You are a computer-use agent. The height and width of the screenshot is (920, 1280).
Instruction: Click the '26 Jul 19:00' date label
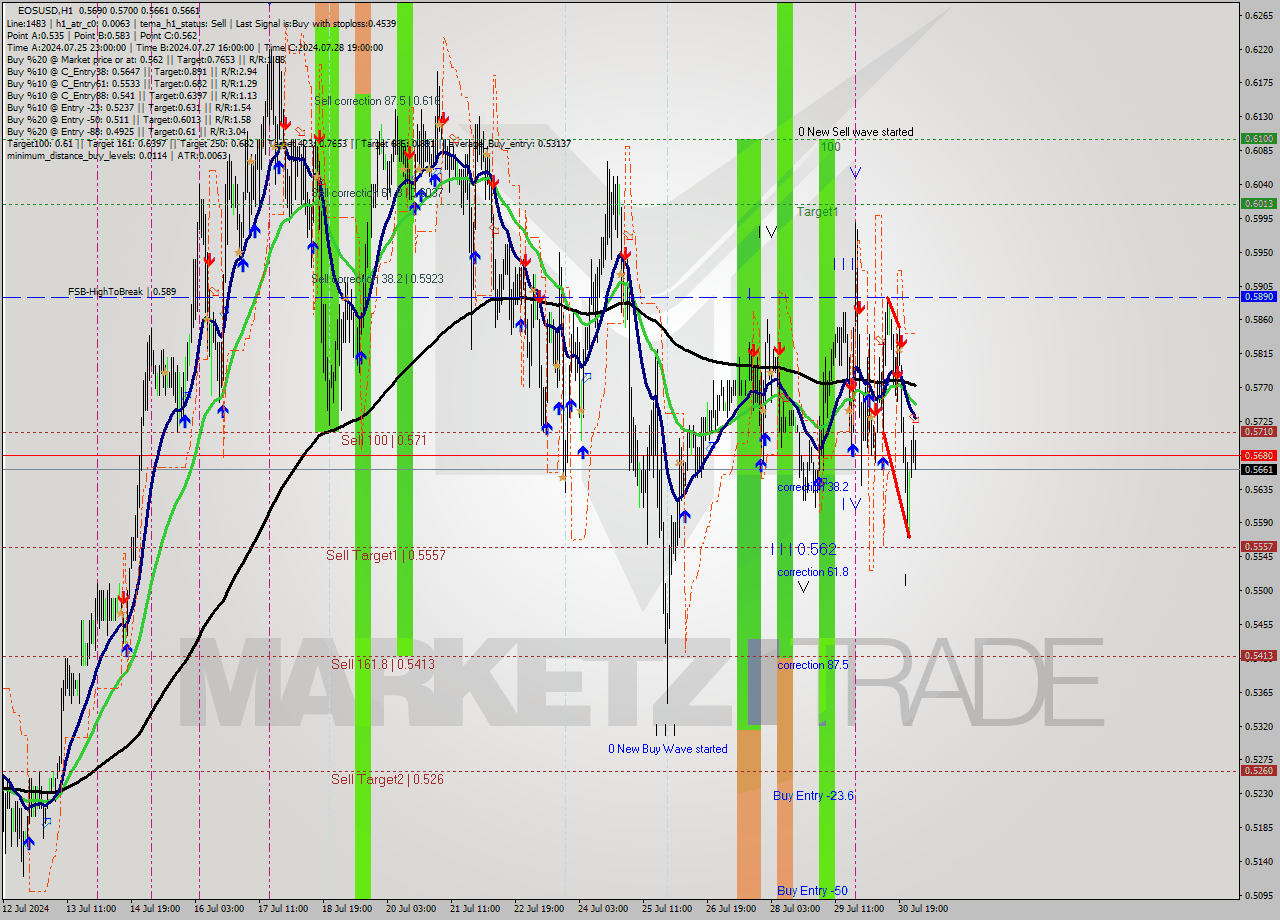pyautogui.click(x=731, y=909)
